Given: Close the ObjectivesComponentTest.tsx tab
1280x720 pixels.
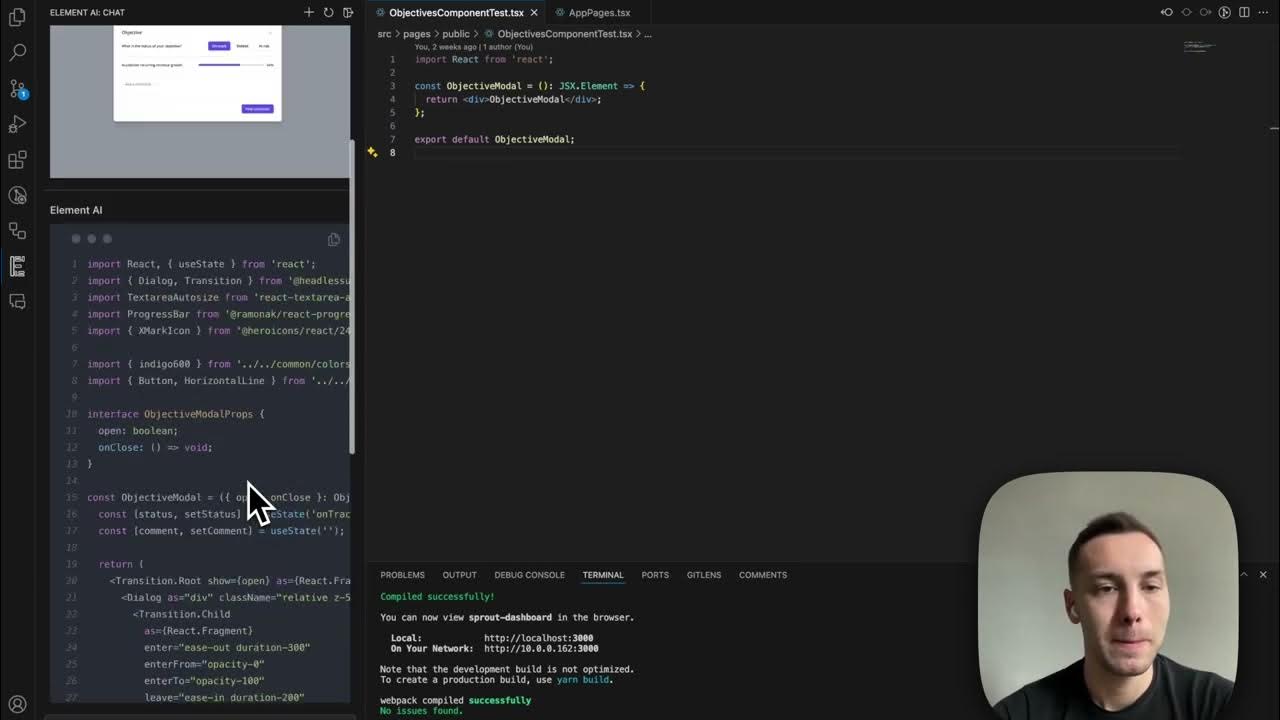Looking at the screenshot, I should coord(534,13).
